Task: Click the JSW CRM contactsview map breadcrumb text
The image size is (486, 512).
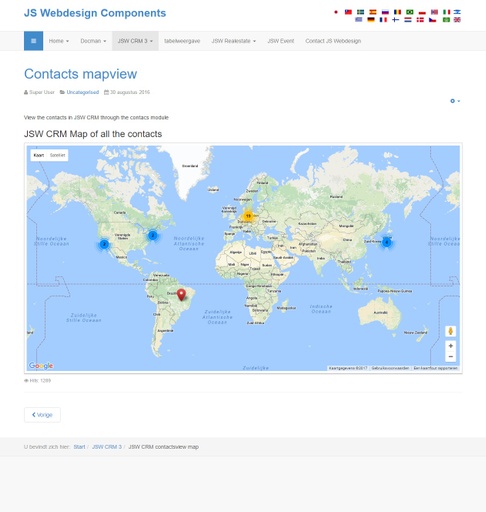Action: pos(163,447)
